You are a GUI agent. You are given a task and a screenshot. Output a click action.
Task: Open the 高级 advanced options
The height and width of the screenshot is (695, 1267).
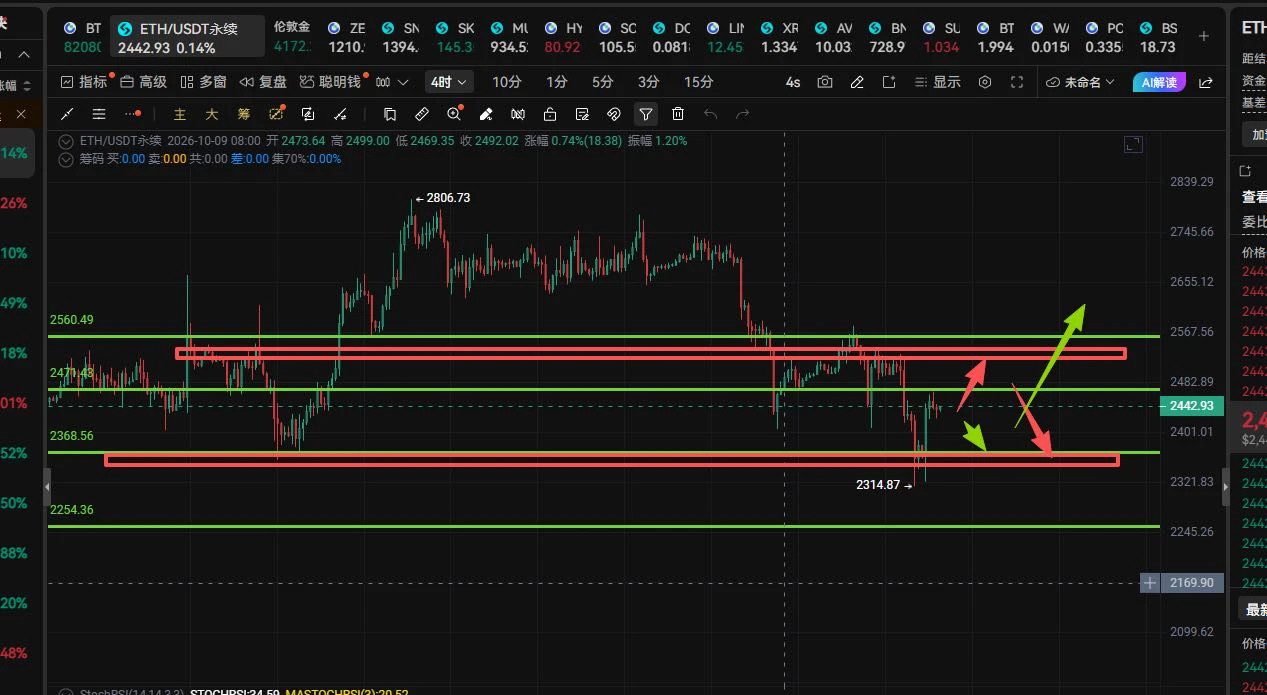click(144, 82)
